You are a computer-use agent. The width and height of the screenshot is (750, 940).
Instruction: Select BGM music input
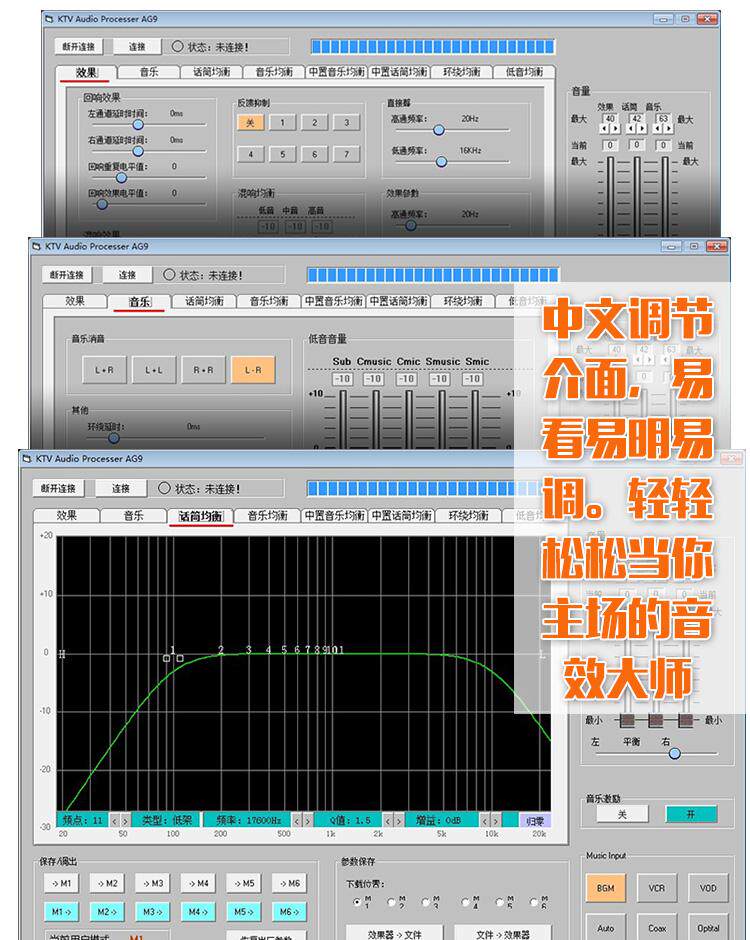605,888
